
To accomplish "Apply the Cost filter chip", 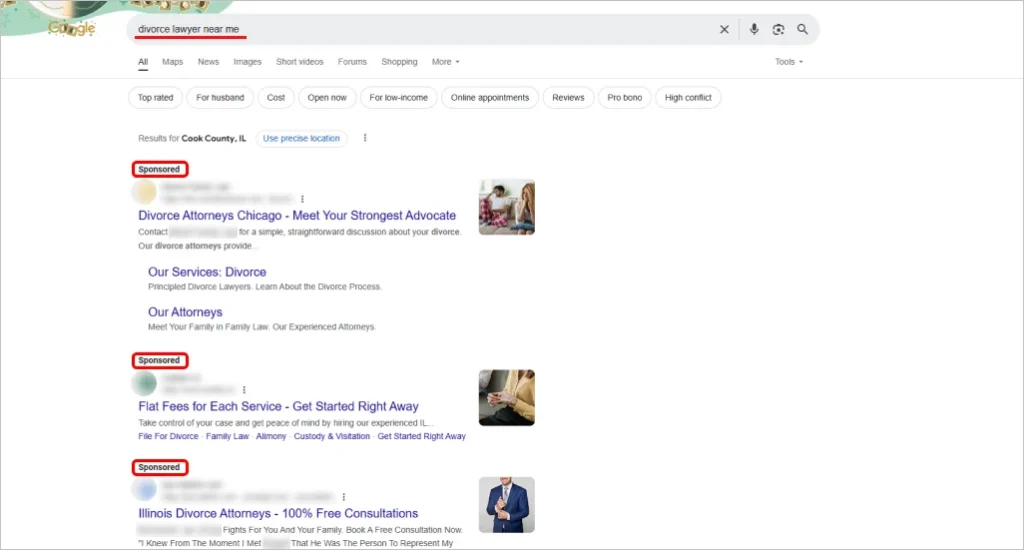I will (276, 98).
